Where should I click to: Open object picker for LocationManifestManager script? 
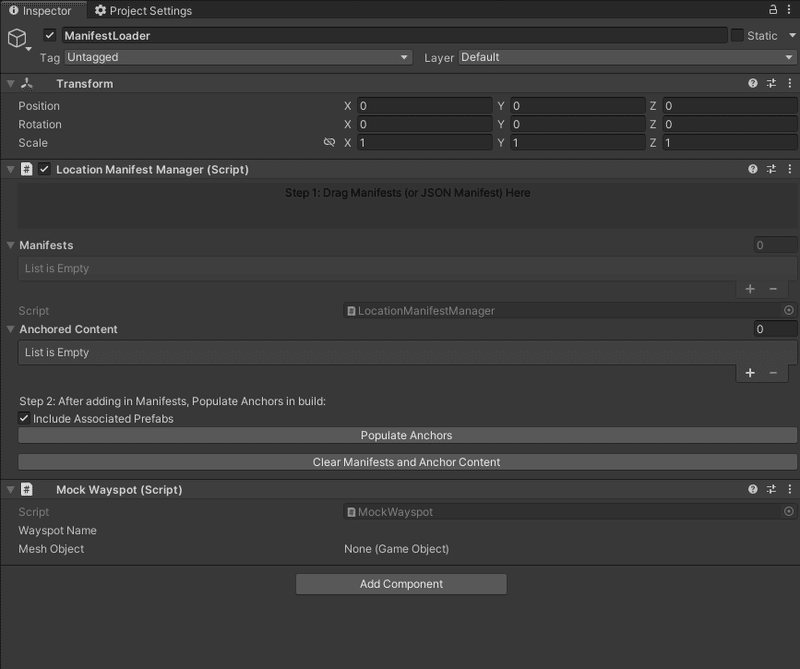[x=789, y=310]
